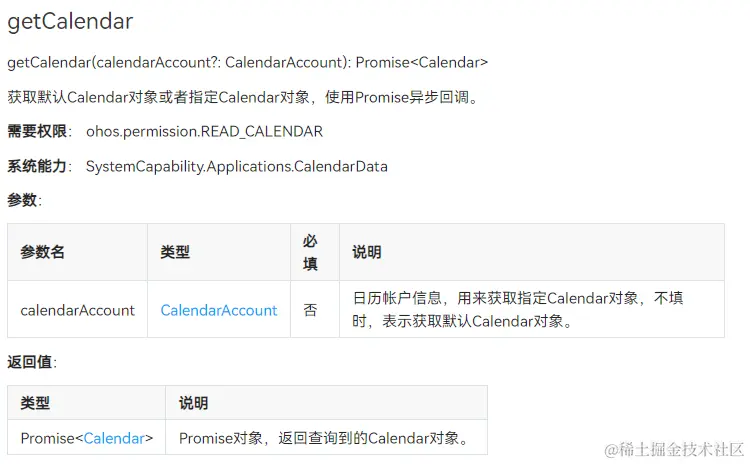
Task: Click the SystemCapability.Applications.CalendarData text
Action: (236, 166)
